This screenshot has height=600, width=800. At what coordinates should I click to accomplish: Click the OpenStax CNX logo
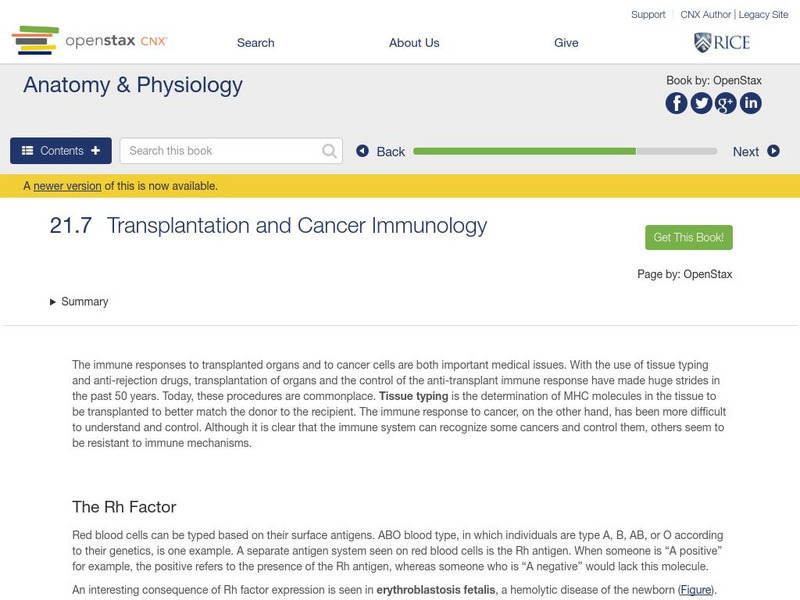tap(90, 42)
